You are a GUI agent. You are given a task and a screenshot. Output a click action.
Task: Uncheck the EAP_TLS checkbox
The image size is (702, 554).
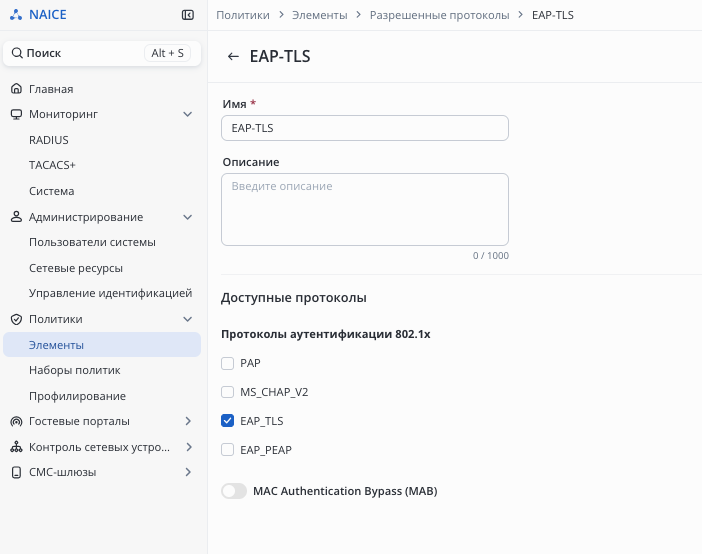point(228,421)
